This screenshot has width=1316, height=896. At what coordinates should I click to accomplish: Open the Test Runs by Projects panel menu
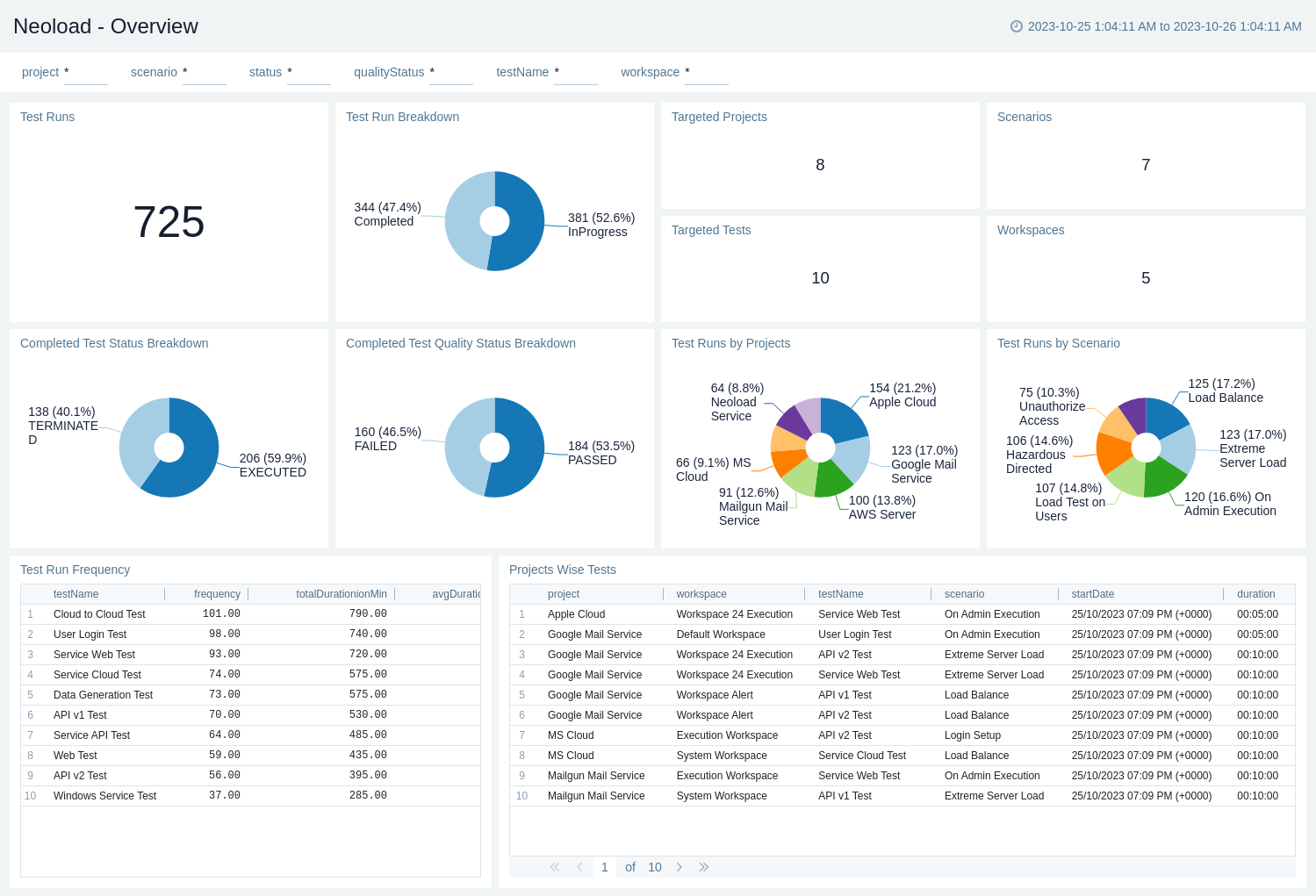pyautogui.click(x=731, y=343)
